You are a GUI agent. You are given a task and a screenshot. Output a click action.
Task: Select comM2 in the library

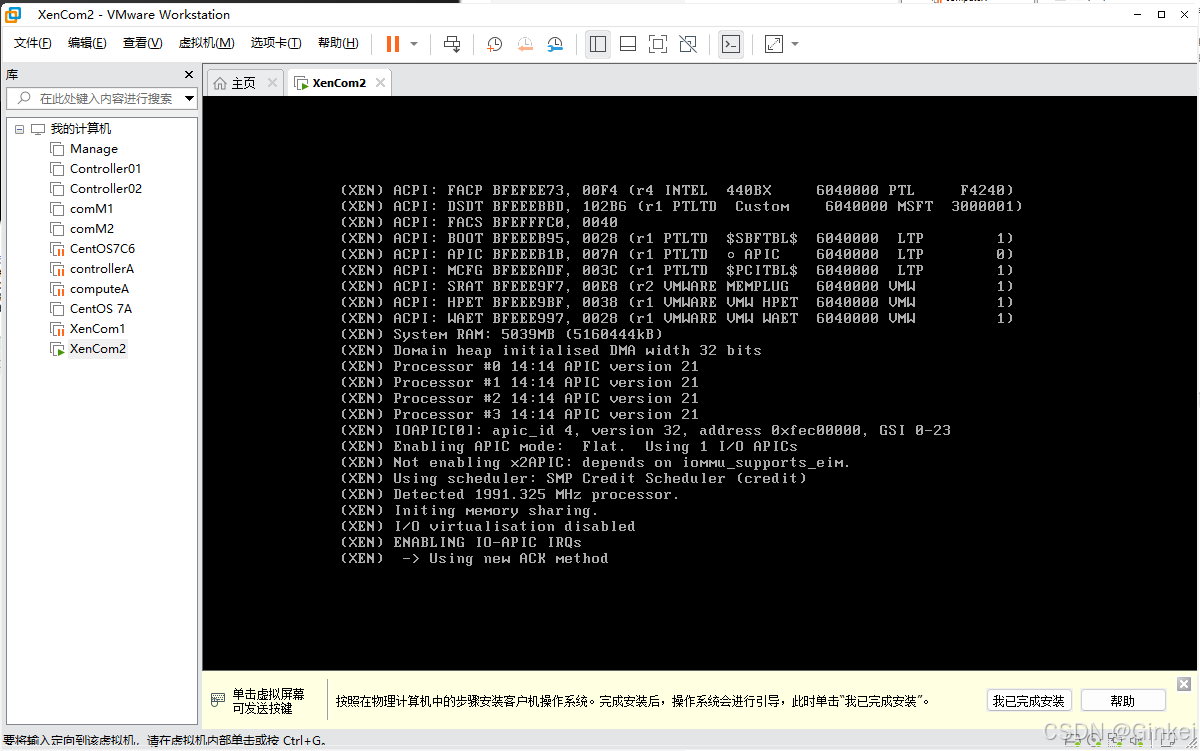91,229
